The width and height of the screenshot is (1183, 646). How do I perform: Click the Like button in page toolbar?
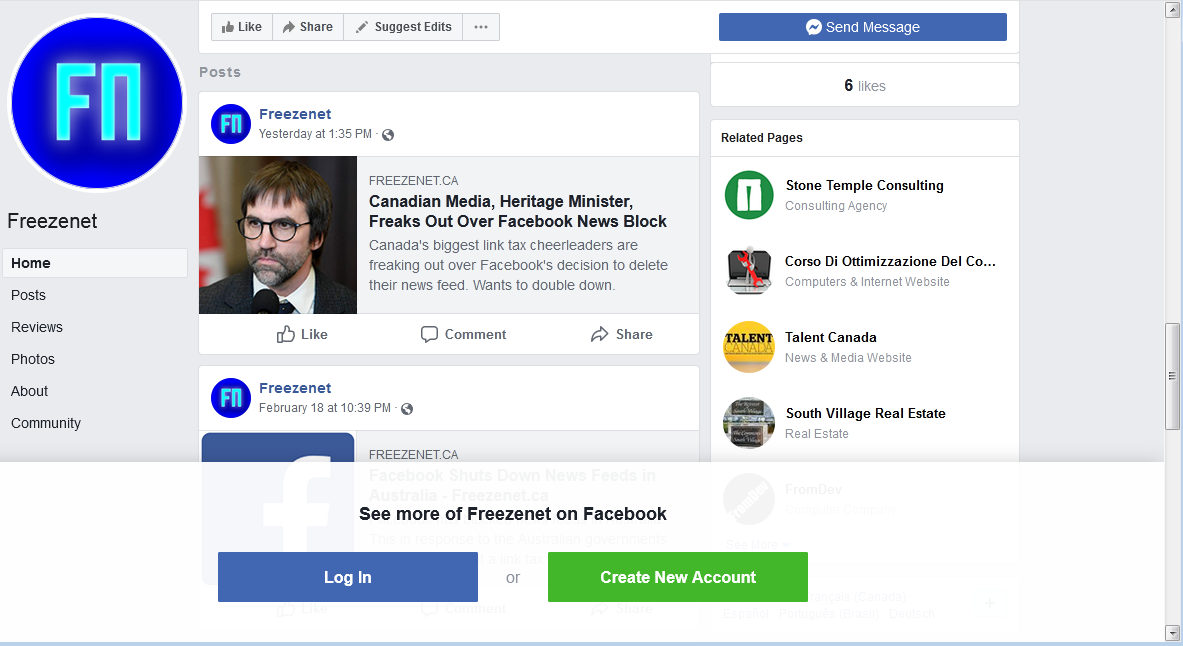(242, 27)
